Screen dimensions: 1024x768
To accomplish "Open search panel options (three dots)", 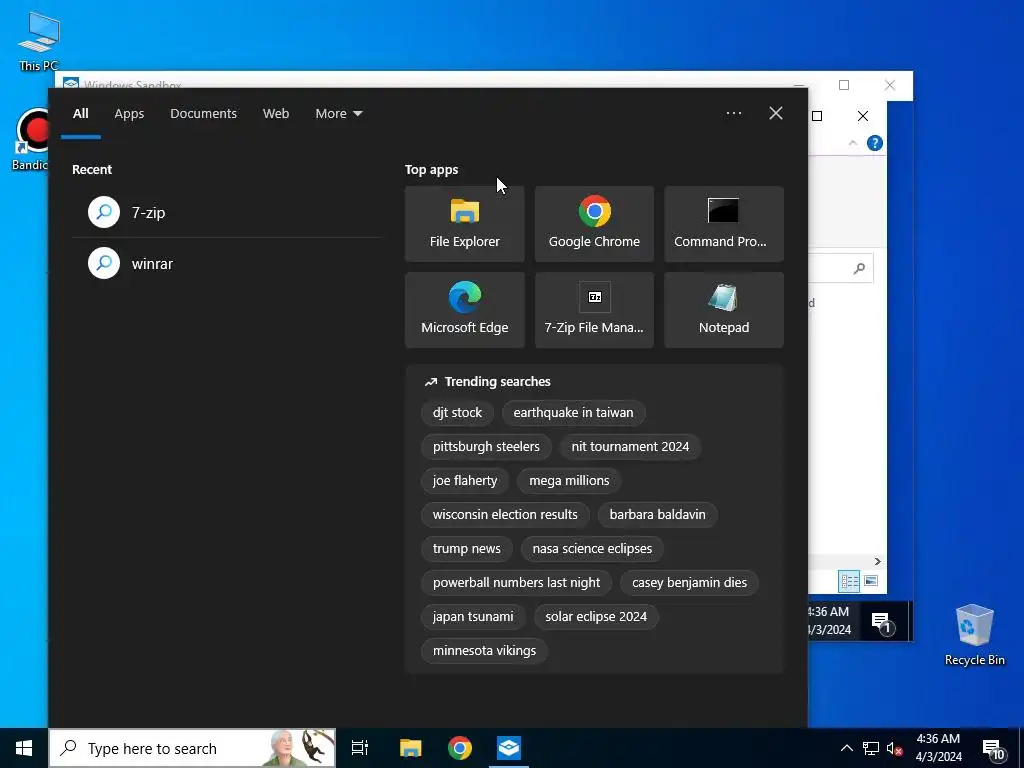I will coord(733,113).
